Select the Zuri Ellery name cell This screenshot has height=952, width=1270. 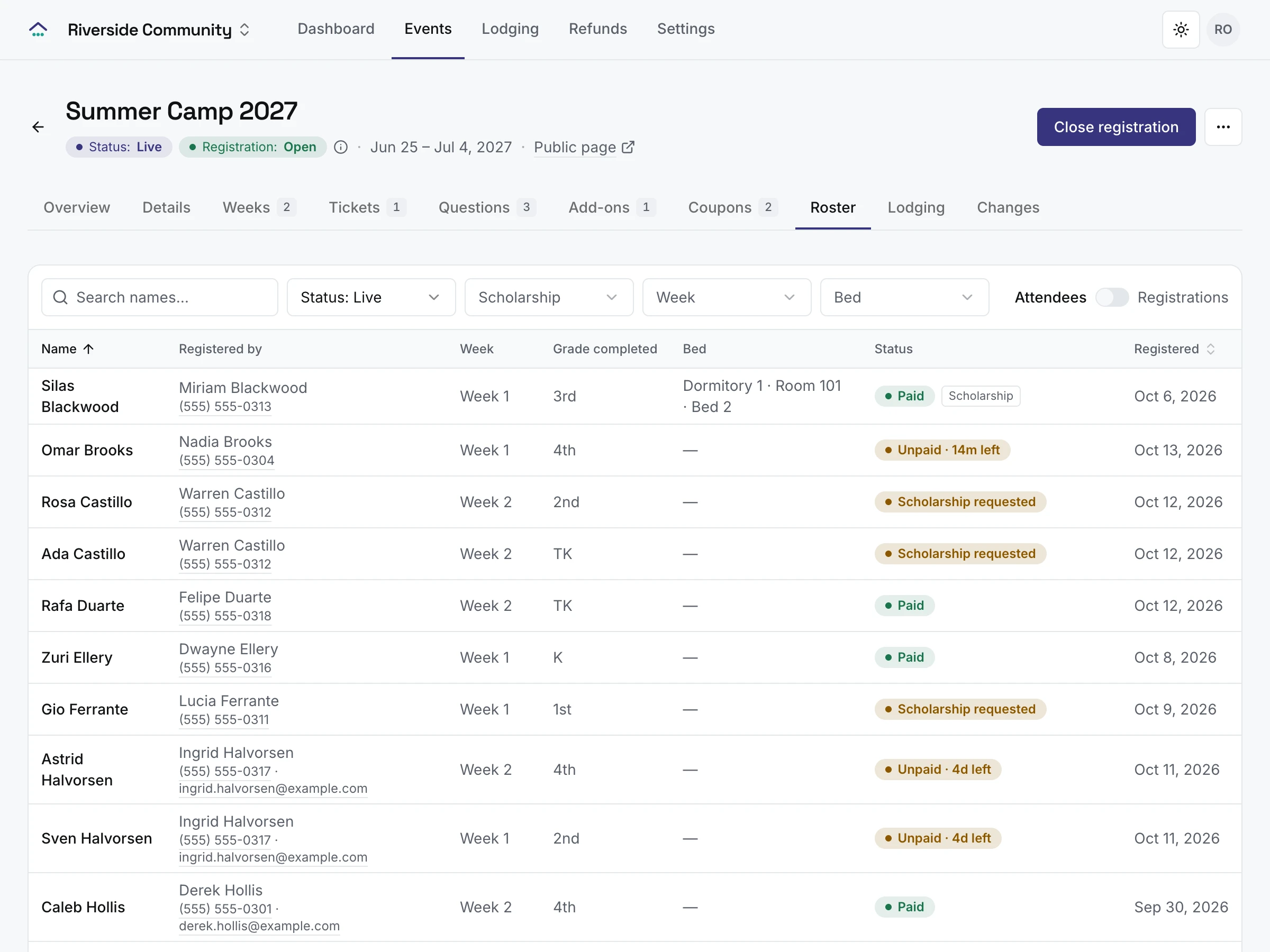[x=77, y=657]
